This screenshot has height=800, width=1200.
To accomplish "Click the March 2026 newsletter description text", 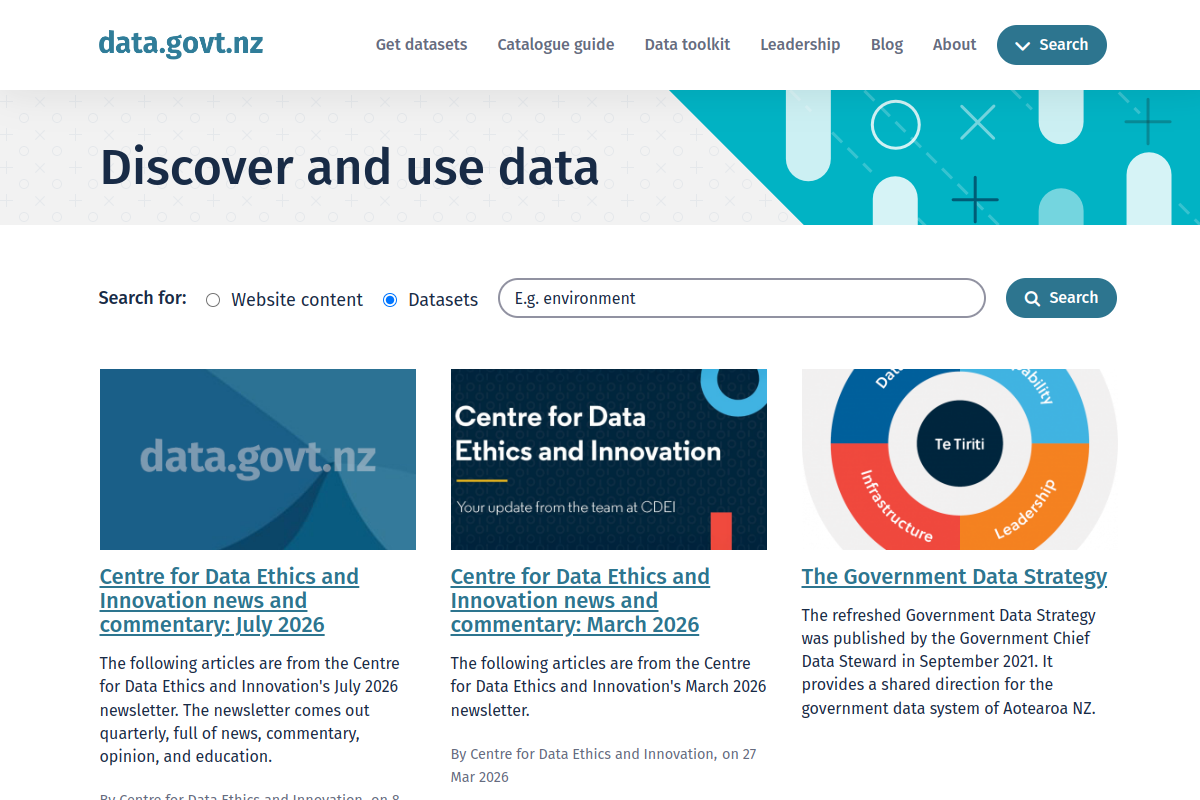I will coord(609,687).
